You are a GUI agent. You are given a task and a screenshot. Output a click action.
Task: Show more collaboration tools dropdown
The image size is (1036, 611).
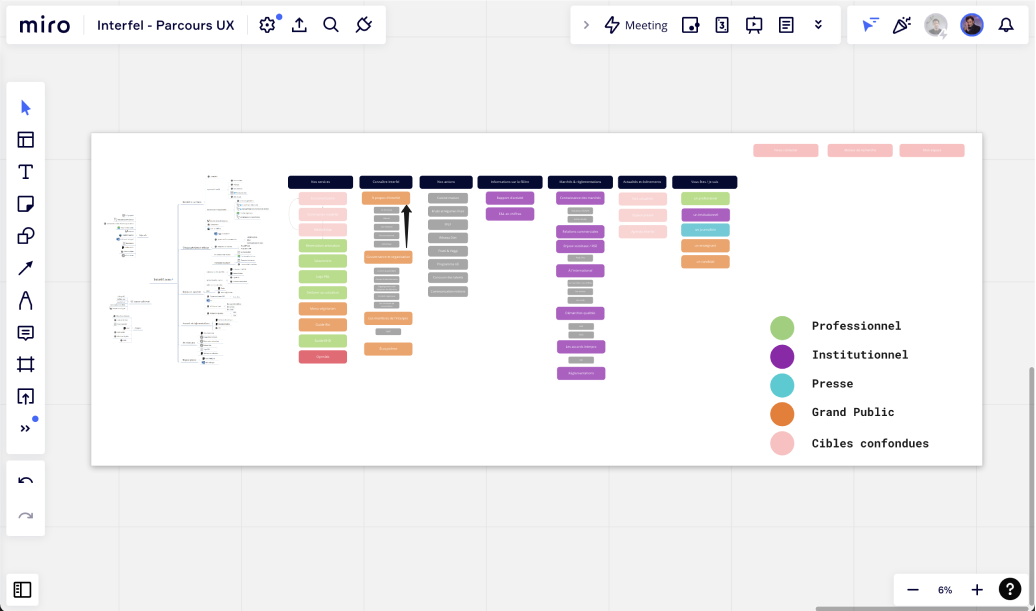818,25
